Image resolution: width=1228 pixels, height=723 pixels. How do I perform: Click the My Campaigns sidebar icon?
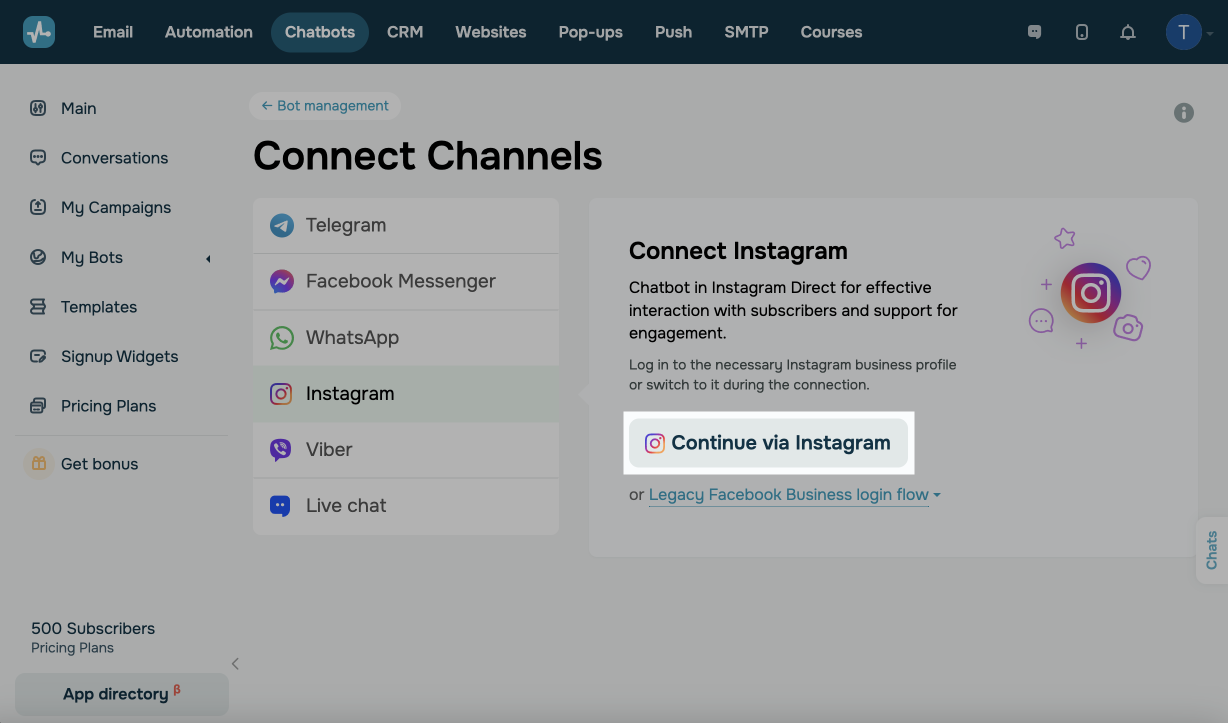38,207
